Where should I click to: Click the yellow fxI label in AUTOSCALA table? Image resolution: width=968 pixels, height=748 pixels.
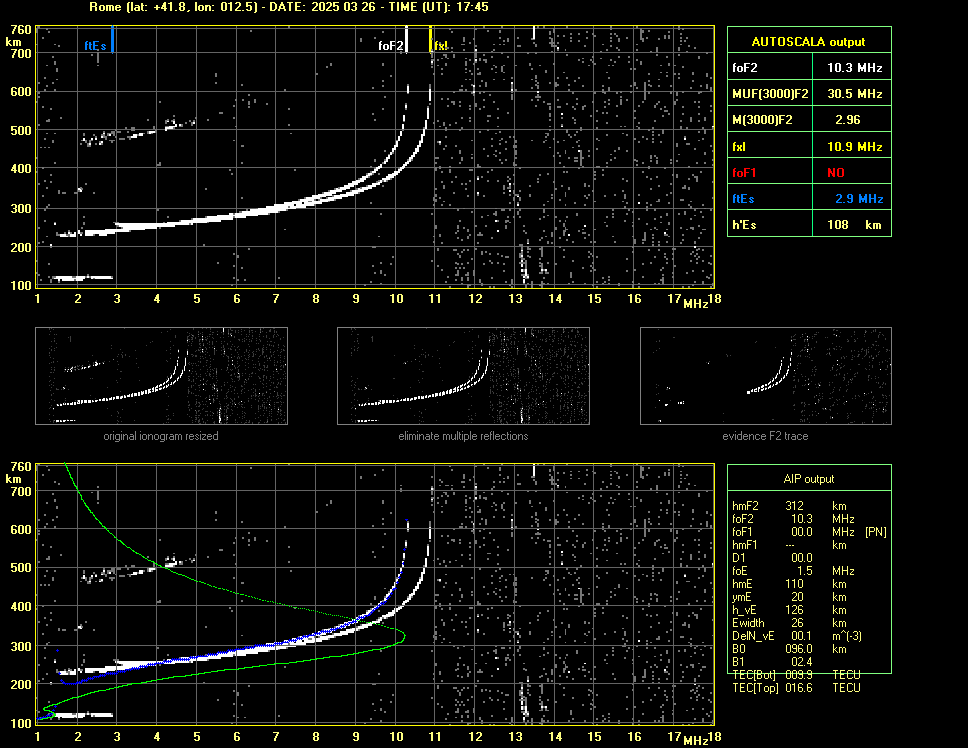coord(739,147)
